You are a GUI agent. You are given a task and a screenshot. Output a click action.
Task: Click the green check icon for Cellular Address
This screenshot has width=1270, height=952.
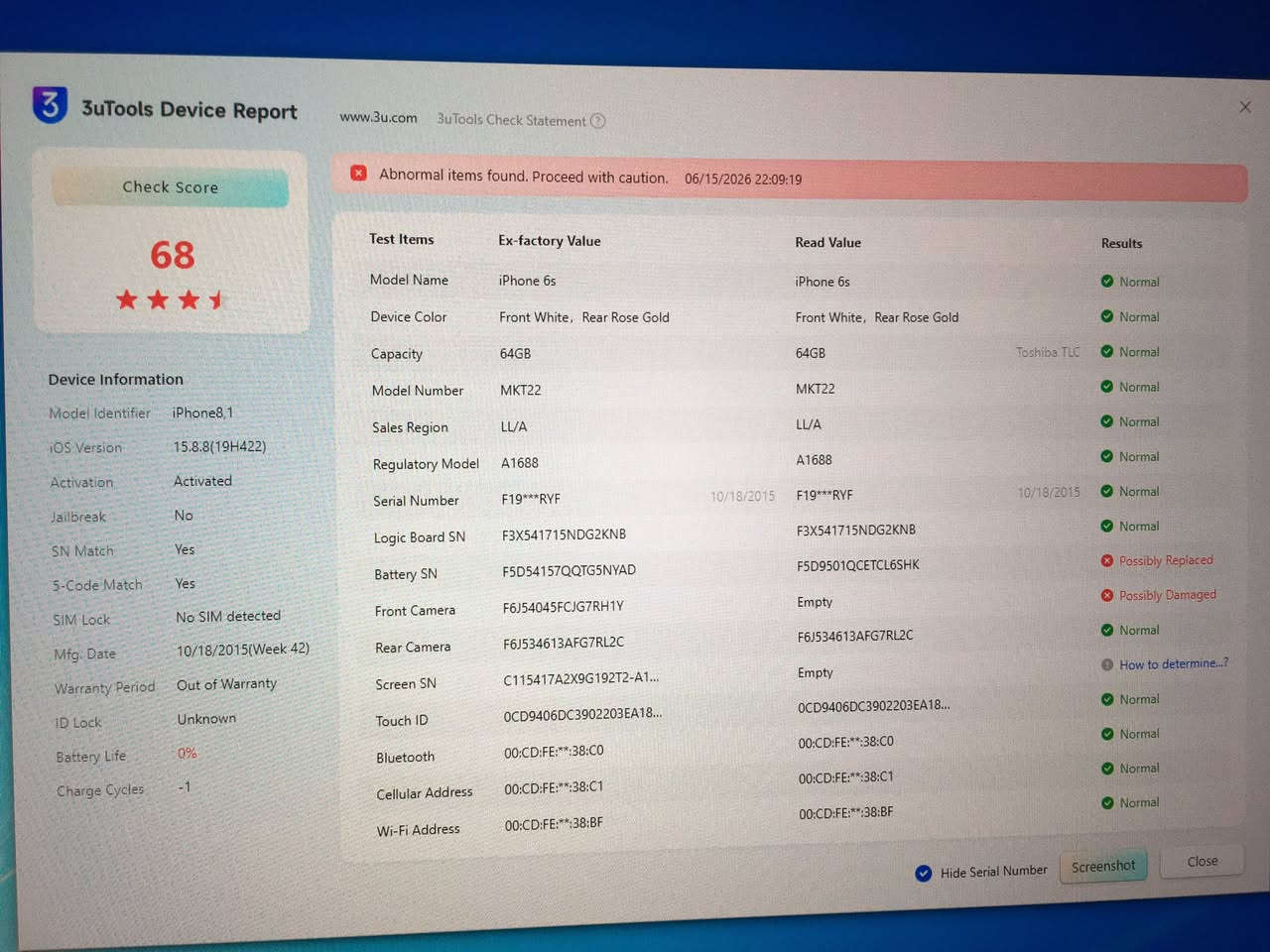click(1107, 769)
